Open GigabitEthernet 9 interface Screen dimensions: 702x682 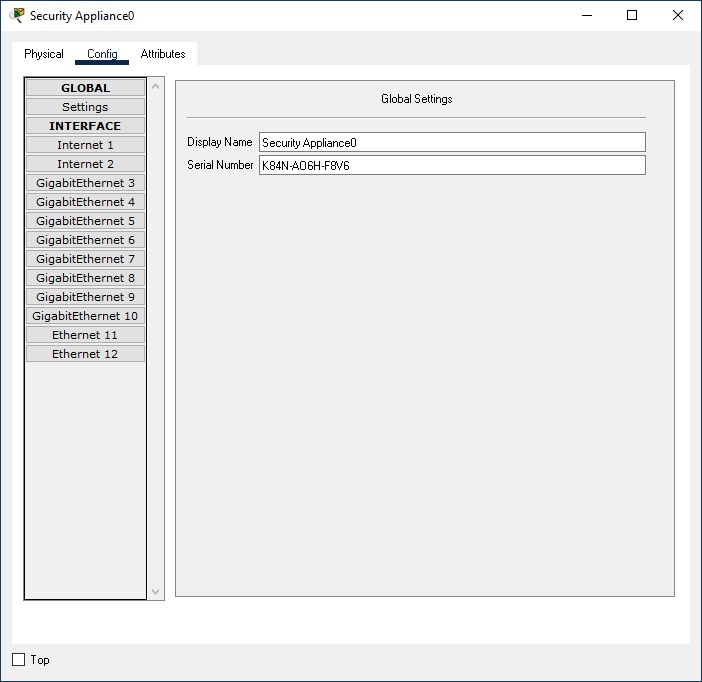(x=86, y=297)
